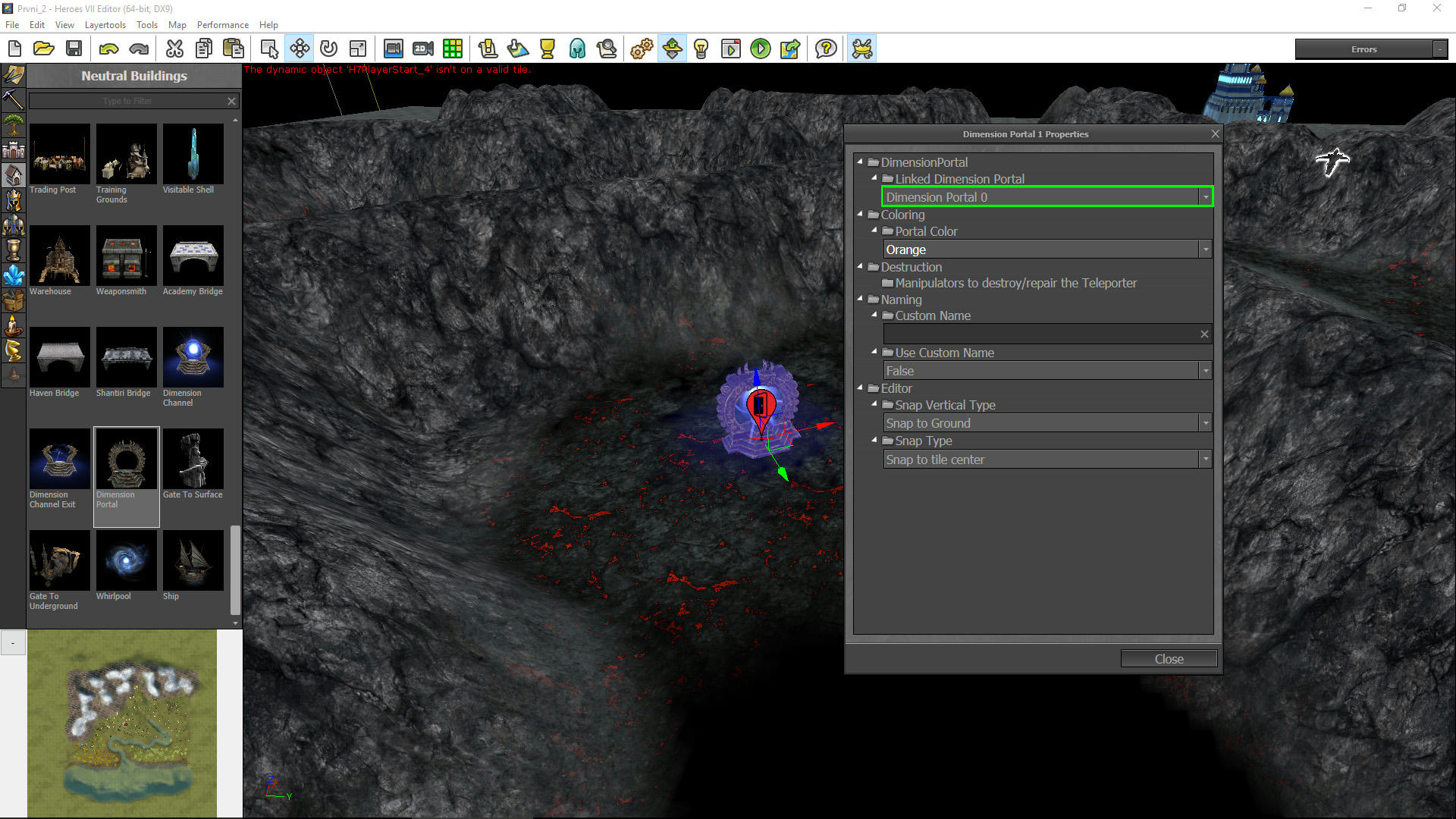Select the Gate To Surface thumbnail
This screenshot has width=1456, height=819.
pyautogui.click(x=193, y=459)
